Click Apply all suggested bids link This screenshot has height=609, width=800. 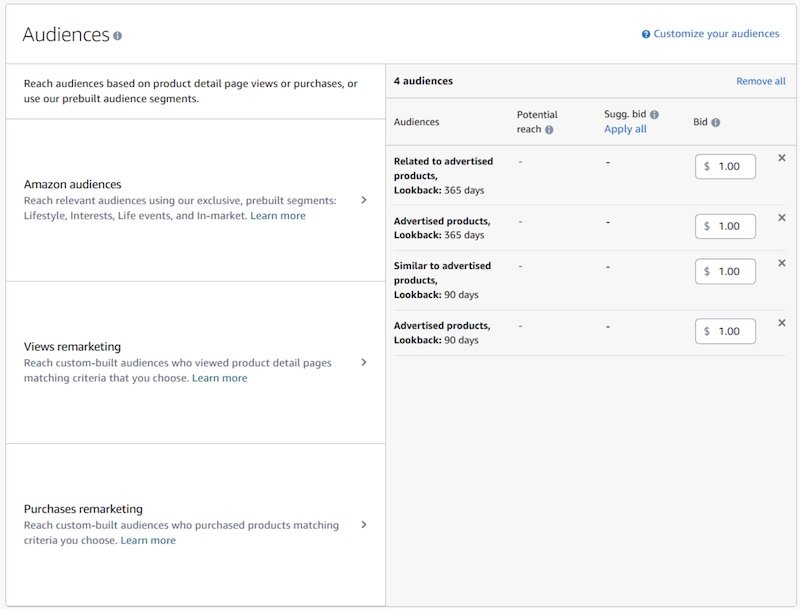coord(625,129)
